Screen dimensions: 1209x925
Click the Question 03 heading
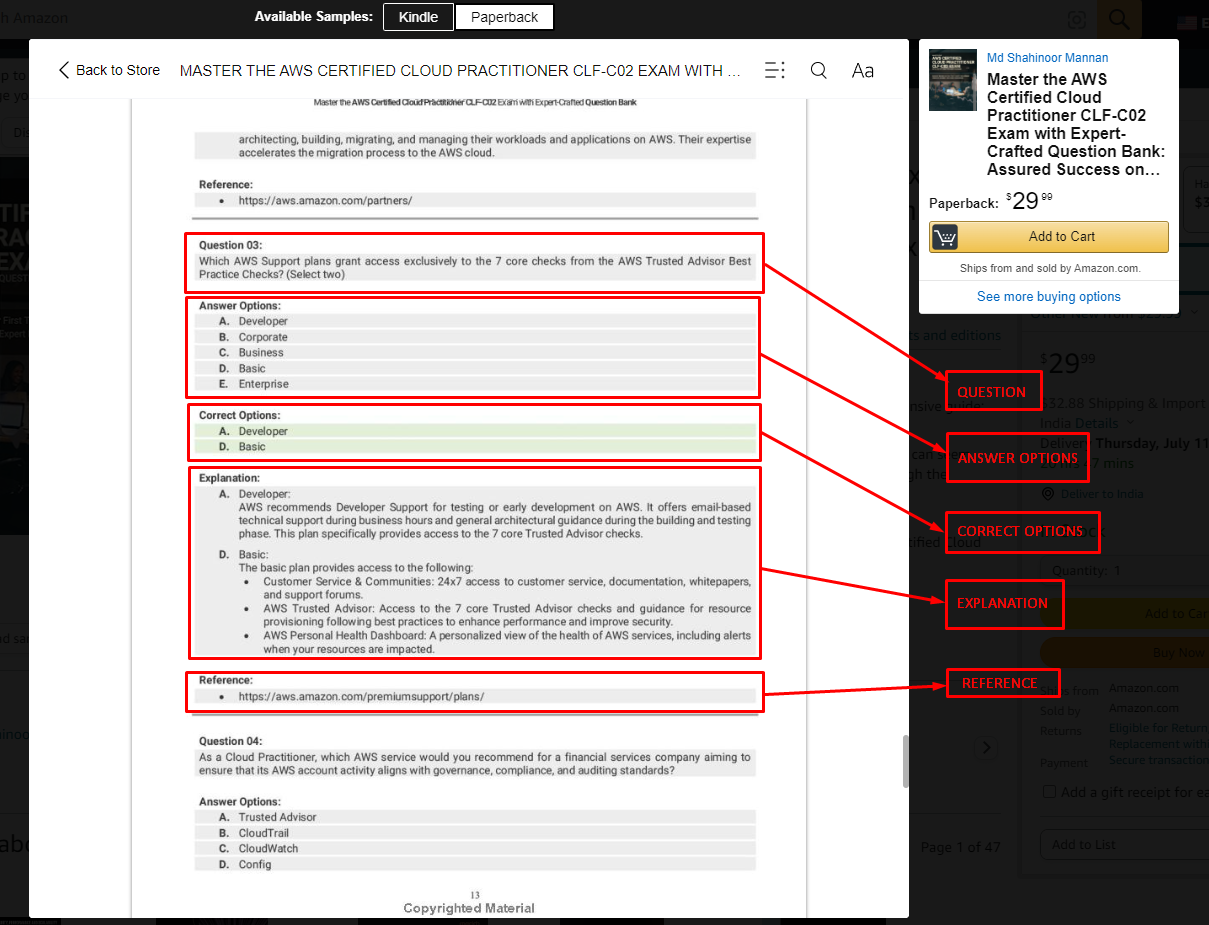230,245
